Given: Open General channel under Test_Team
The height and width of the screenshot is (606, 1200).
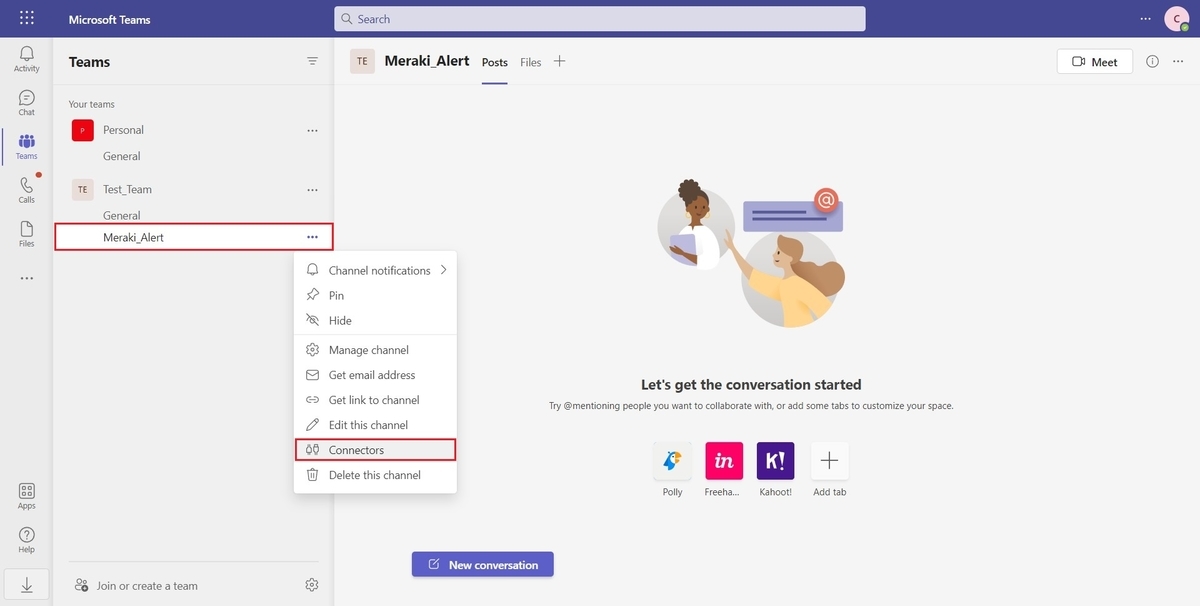Looking at the screenshot, I should tap(122, 215).
